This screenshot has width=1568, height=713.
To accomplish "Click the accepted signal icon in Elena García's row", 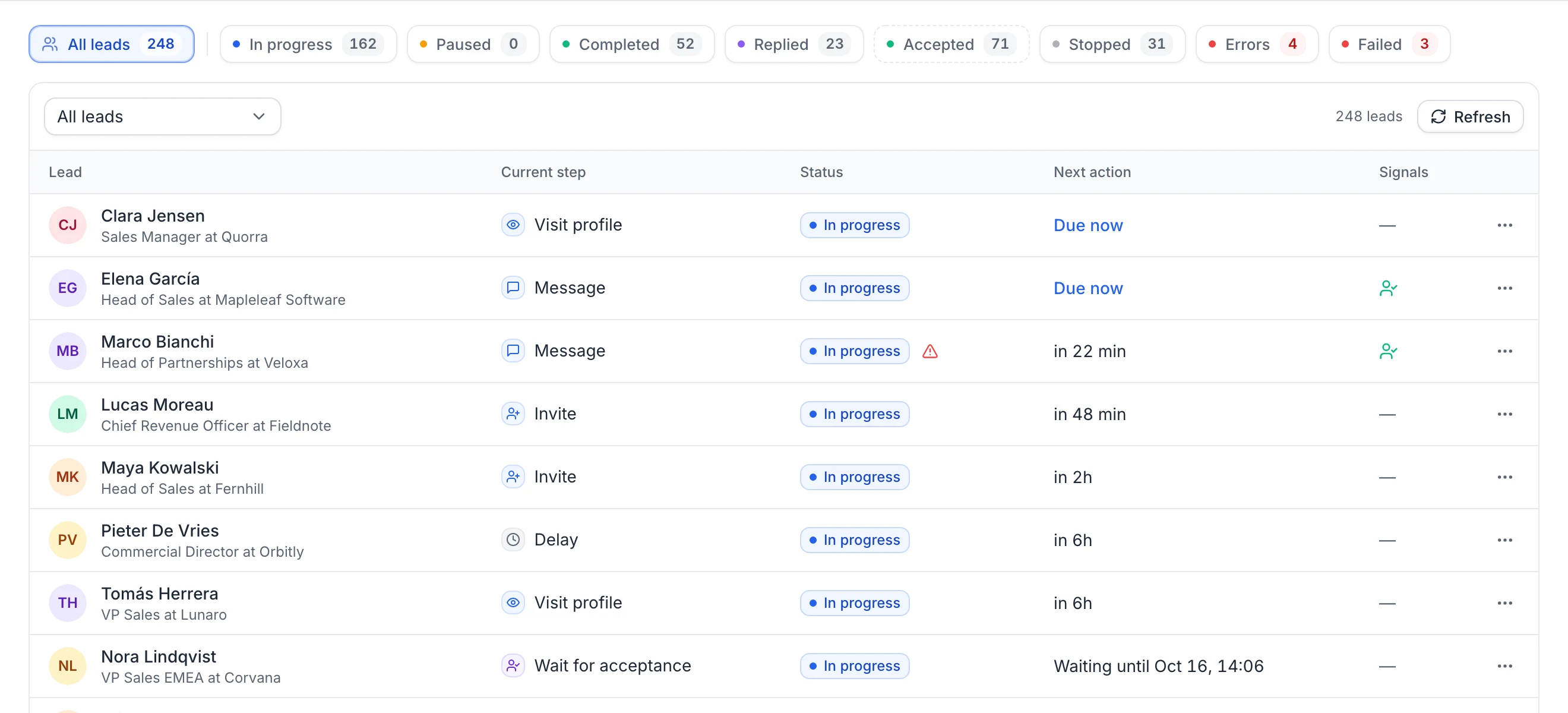I will [x=1388, y=288].
